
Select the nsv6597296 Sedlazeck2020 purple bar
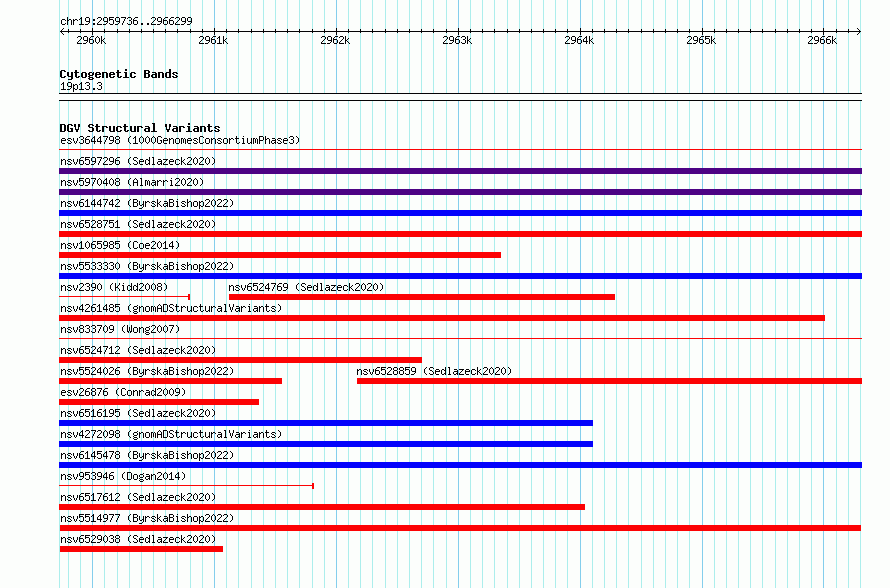coord(460,171)
